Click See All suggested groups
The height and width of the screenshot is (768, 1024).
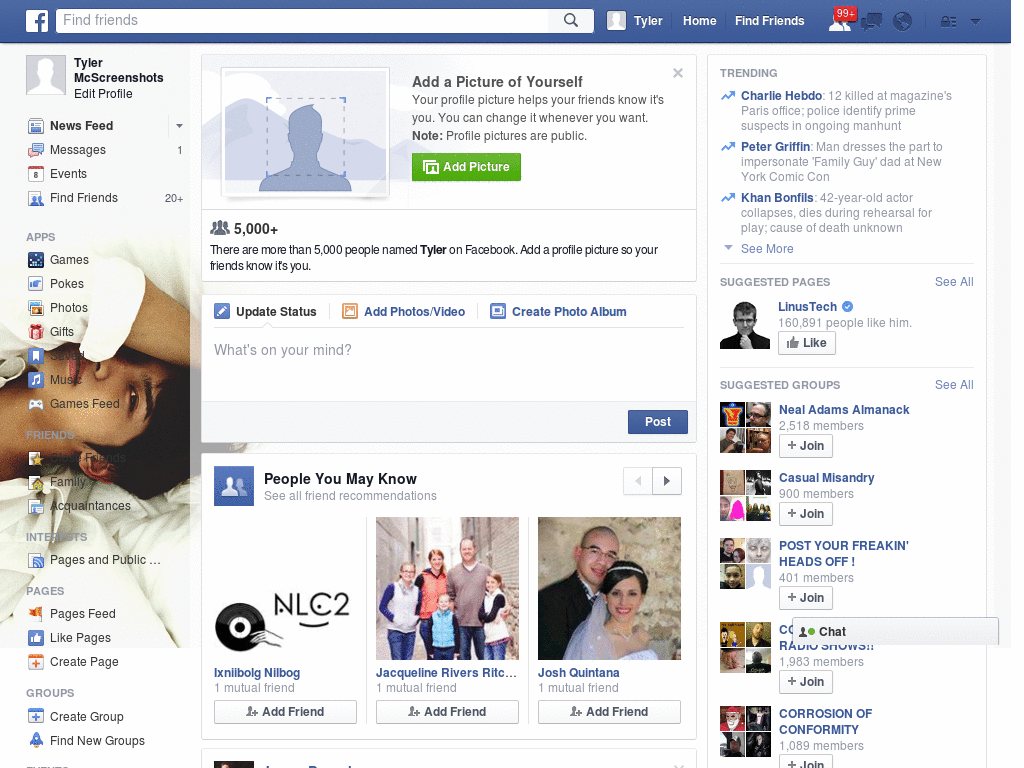point(953,385)
